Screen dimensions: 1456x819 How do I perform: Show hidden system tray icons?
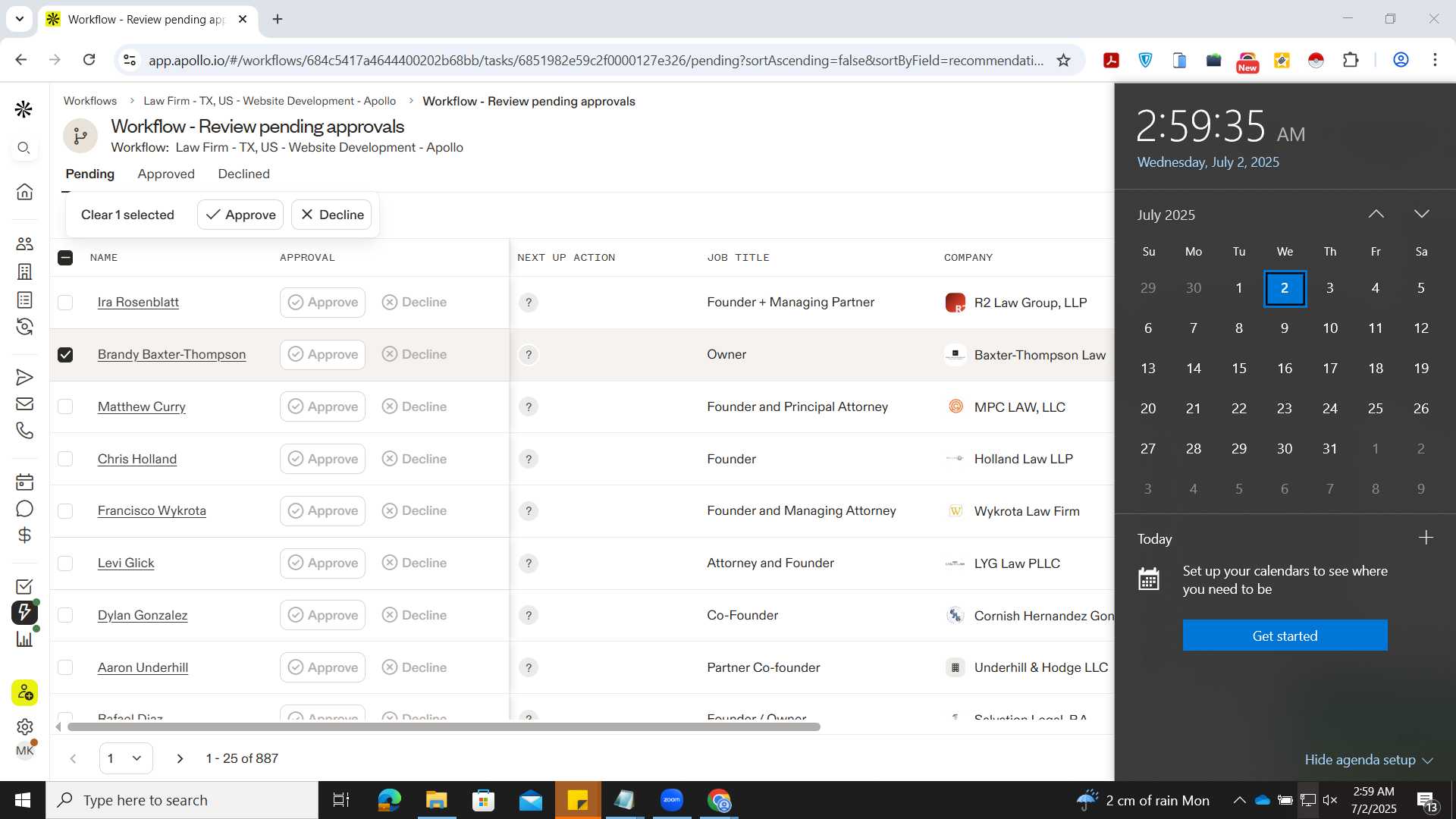coord(1239,800)
